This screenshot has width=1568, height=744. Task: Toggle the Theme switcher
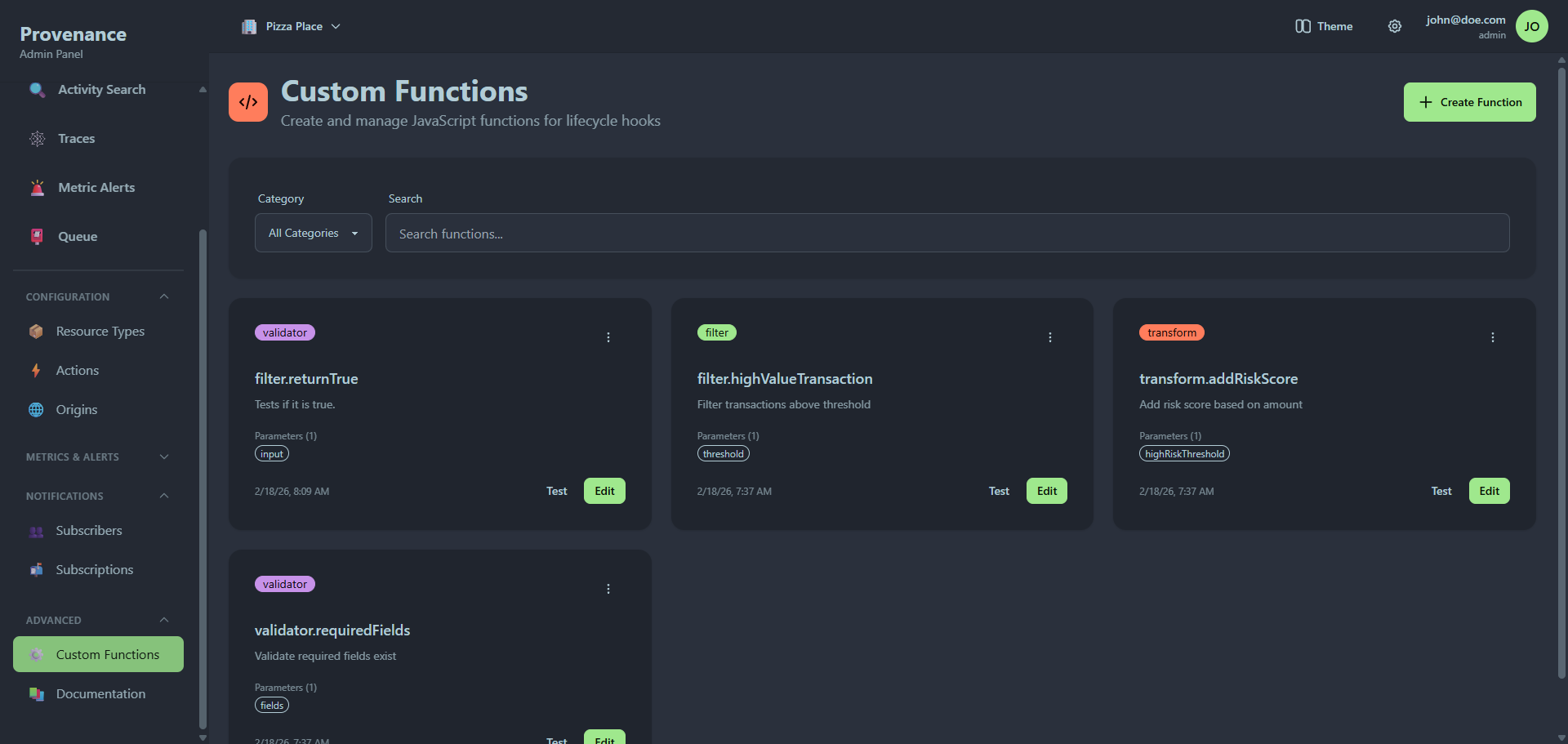point(1324,25)
